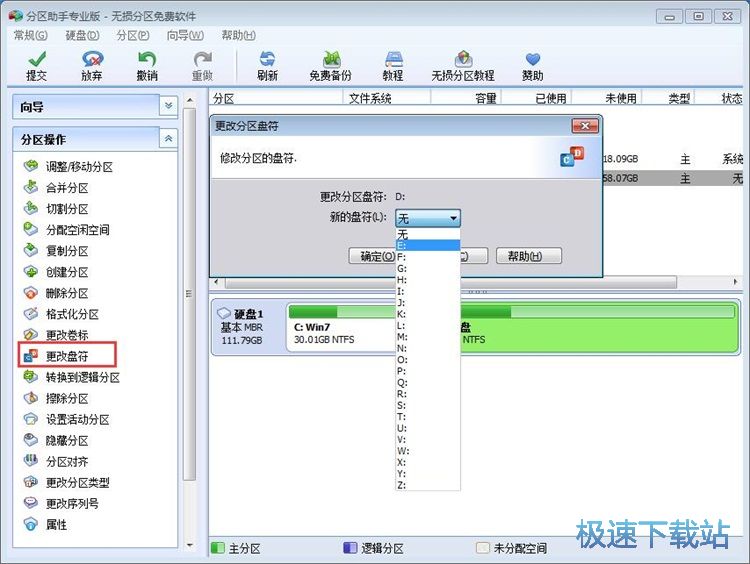Open the 硬盘(D) menu
This screenshot has width=750, height=564.
click(82, 35)
